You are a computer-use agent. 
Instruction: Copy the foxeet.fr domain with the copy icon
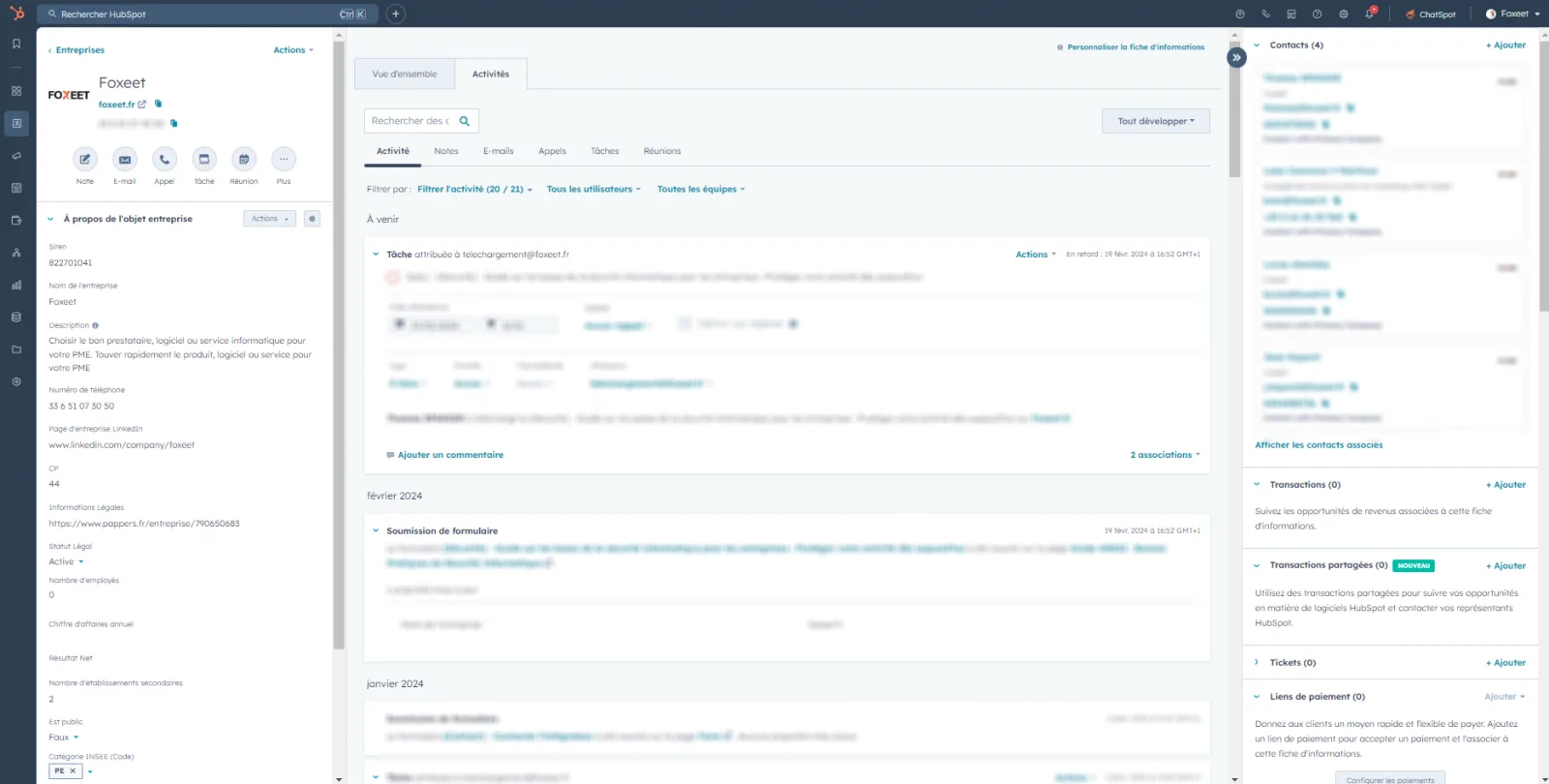(159, 104)
